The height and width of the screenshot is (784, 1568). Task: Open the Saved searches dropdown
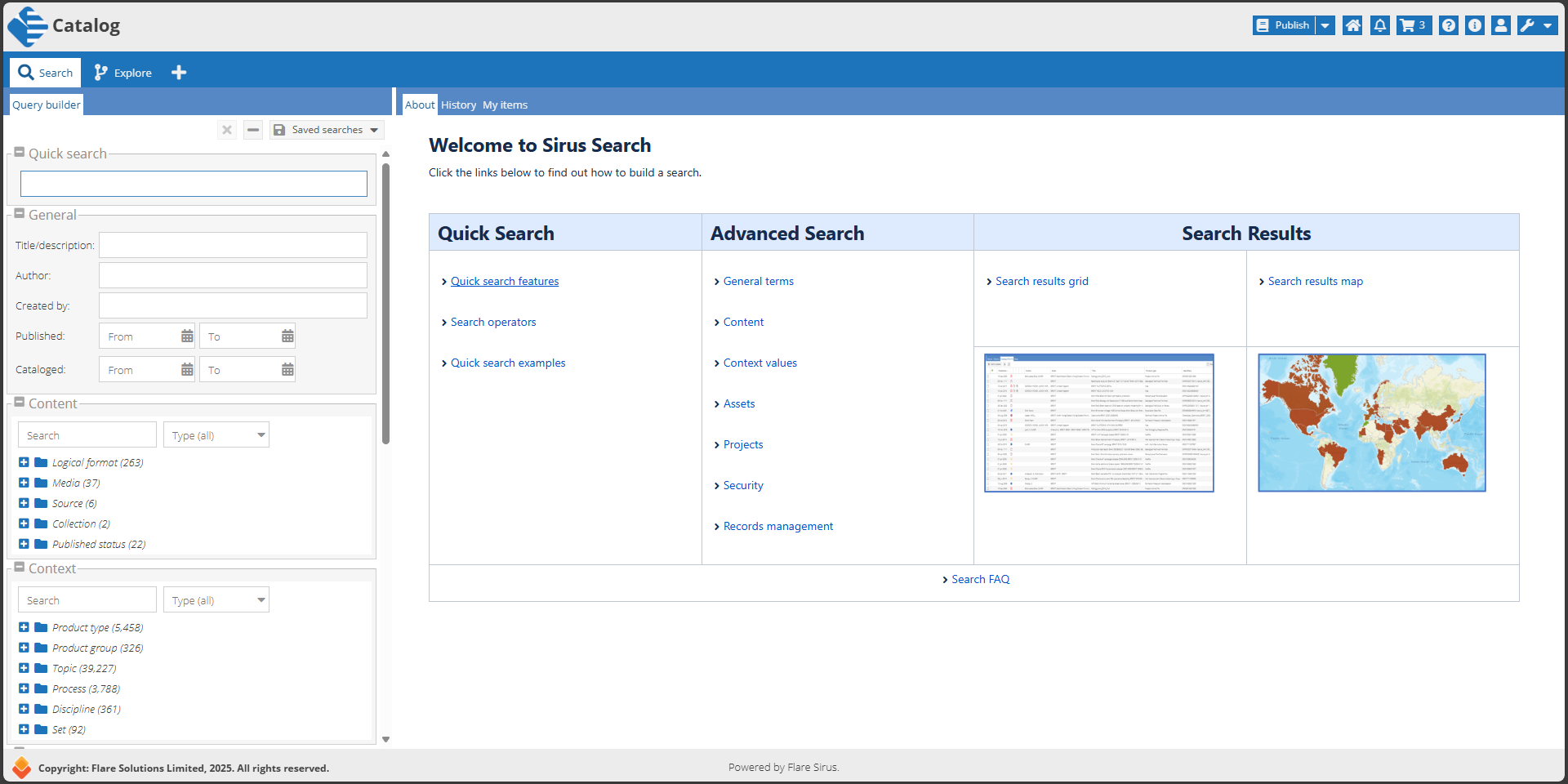[327, 130]
